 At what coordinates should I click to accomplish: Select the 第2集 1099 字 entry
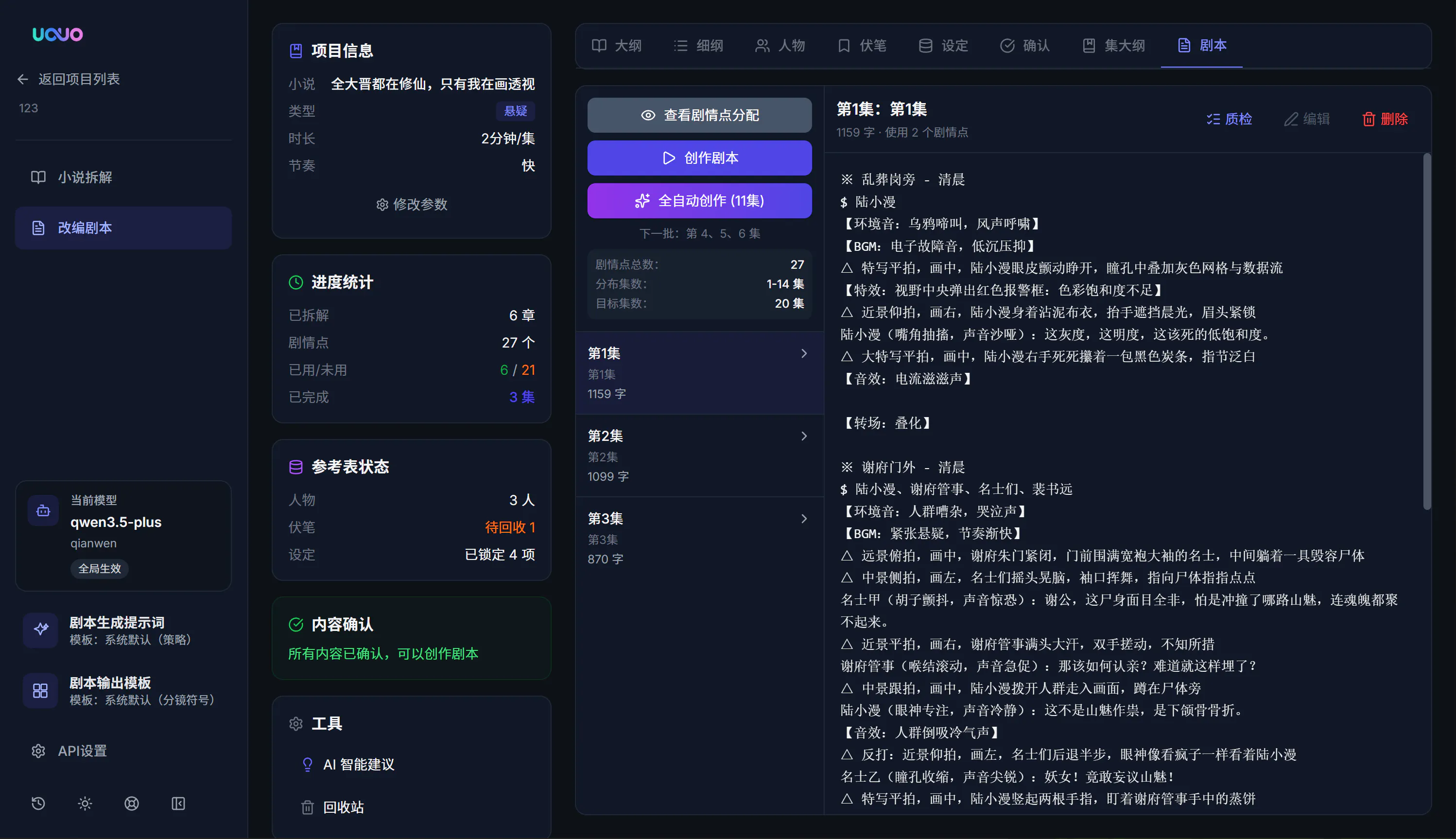click(699, 456)
